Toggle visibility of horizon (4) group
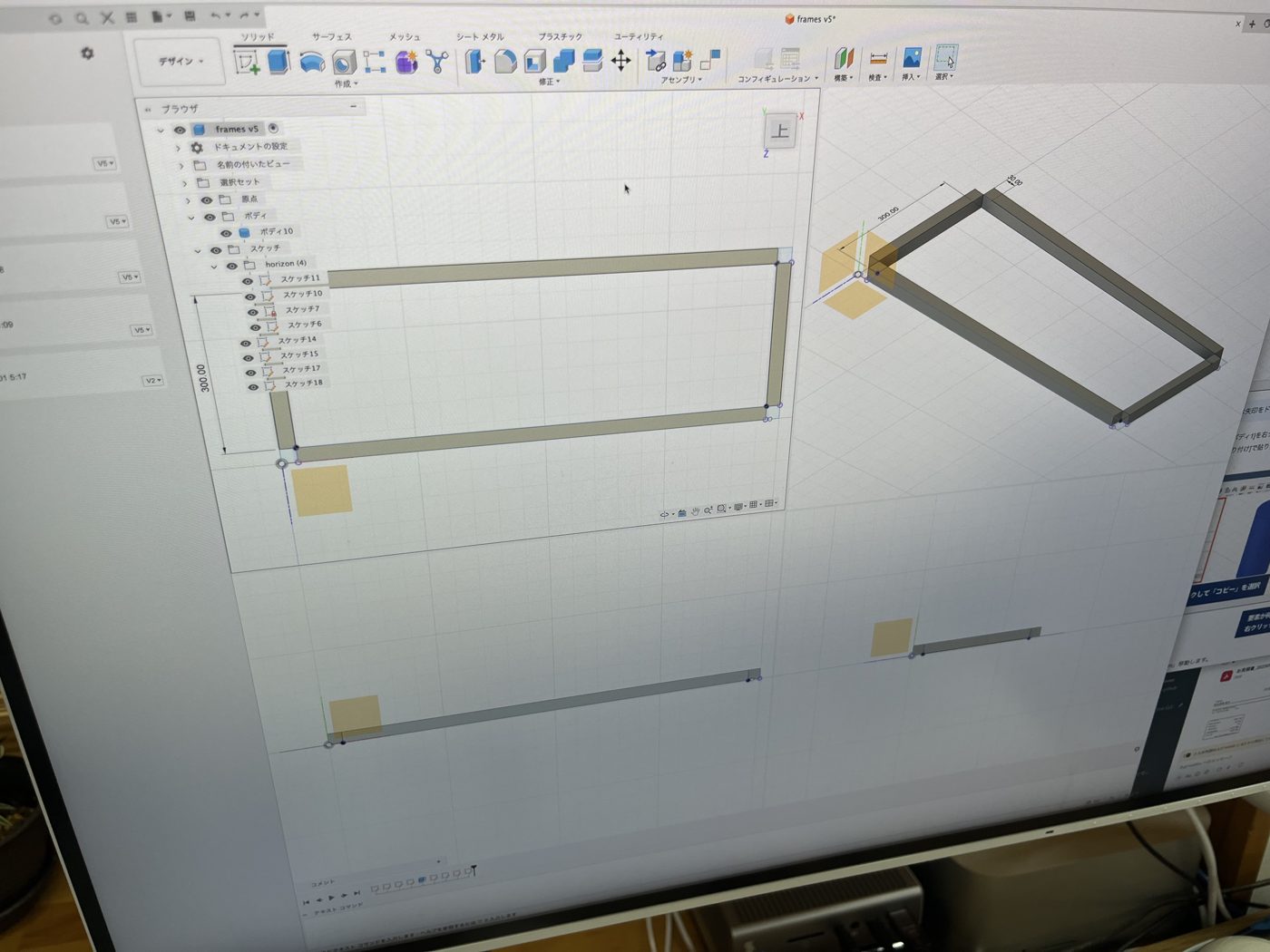The image size is (1270, 952). click(231, 266)
